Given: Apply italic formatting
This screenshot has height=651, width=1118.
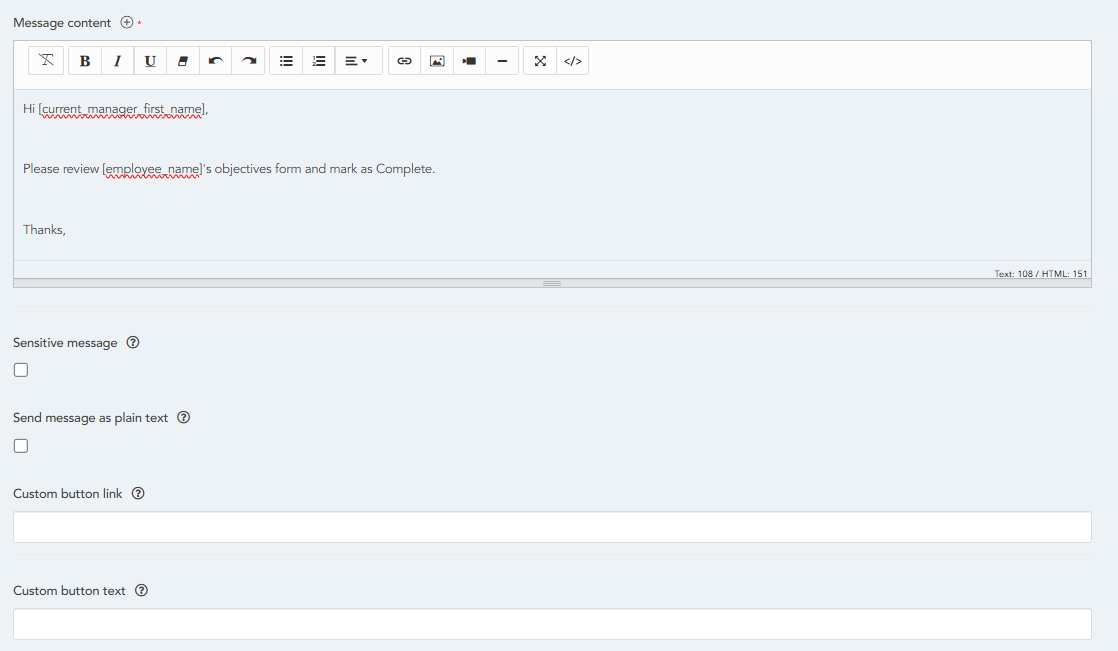Looking at the screenshot, I should (x=117, y=61).
